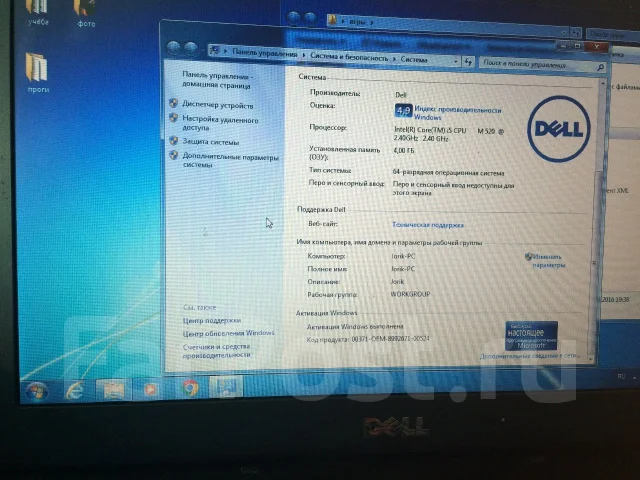Open Счетчики и средства производительности link
The width and height of the screenshot is (640, 480).
[x=216, y=351]
